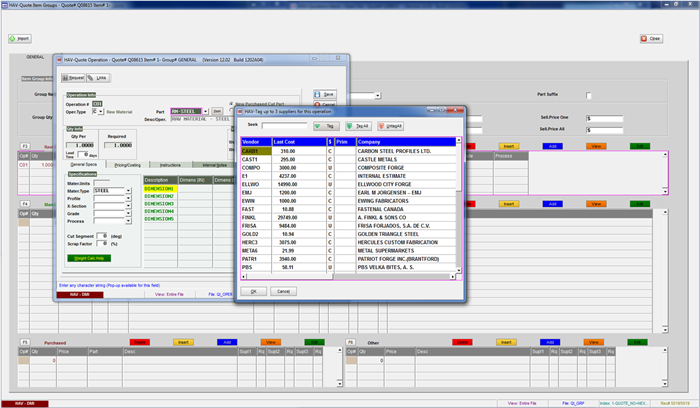Click red Delete button in Other section
700x408 pixels.
[x=462, y=342]
